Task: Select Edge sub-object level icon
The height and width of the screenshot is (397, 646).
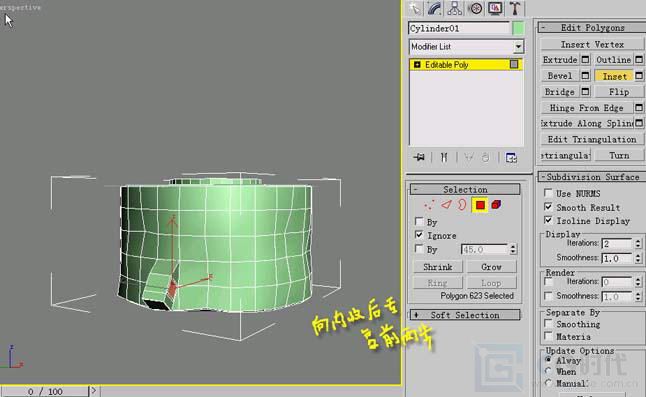Action: coord(446,205)
